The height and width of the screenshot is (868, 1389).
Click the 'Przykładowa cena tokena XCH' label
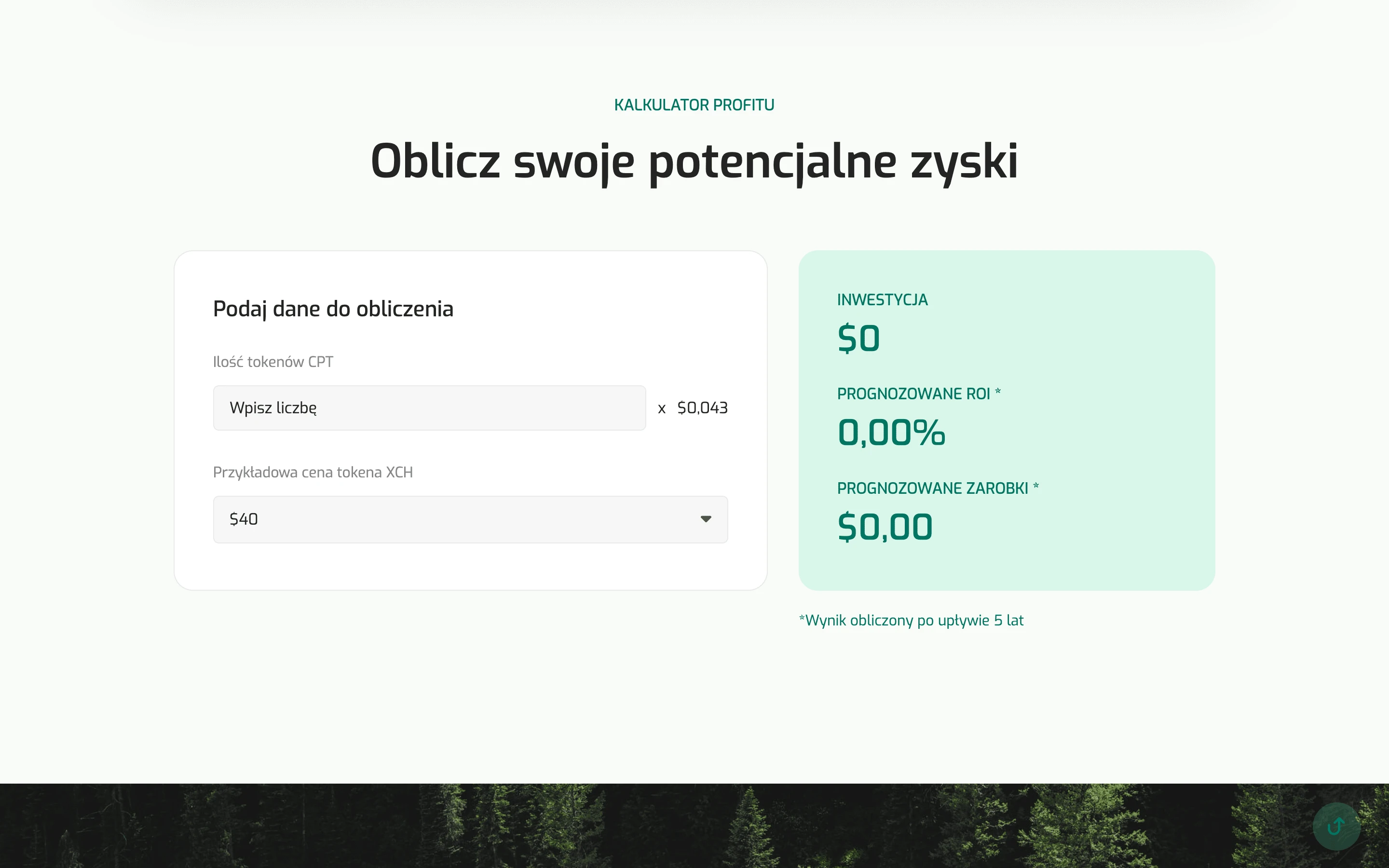tap(313, 472)
